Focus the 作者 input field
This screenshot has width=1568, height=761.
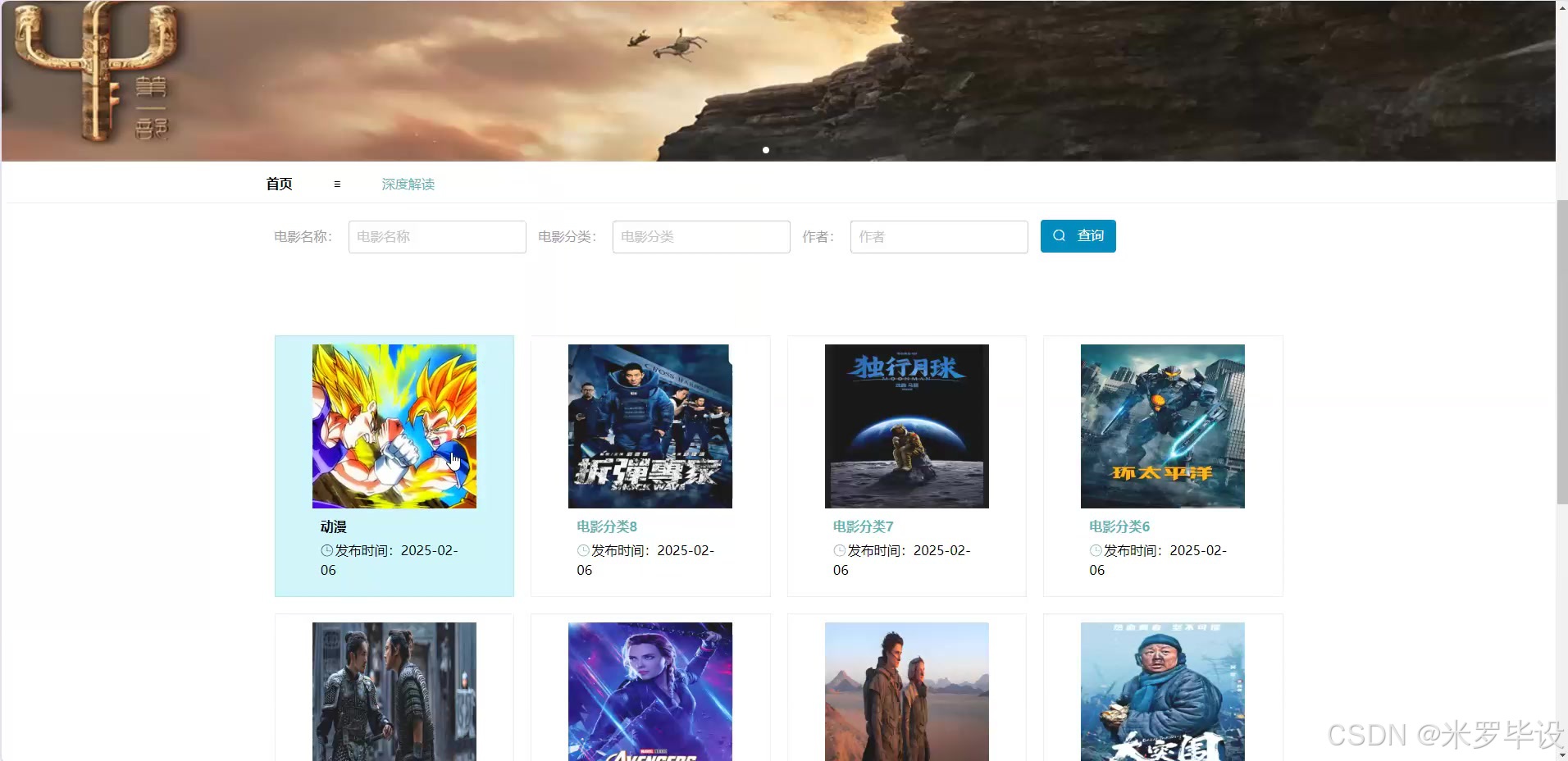(939, 236)
